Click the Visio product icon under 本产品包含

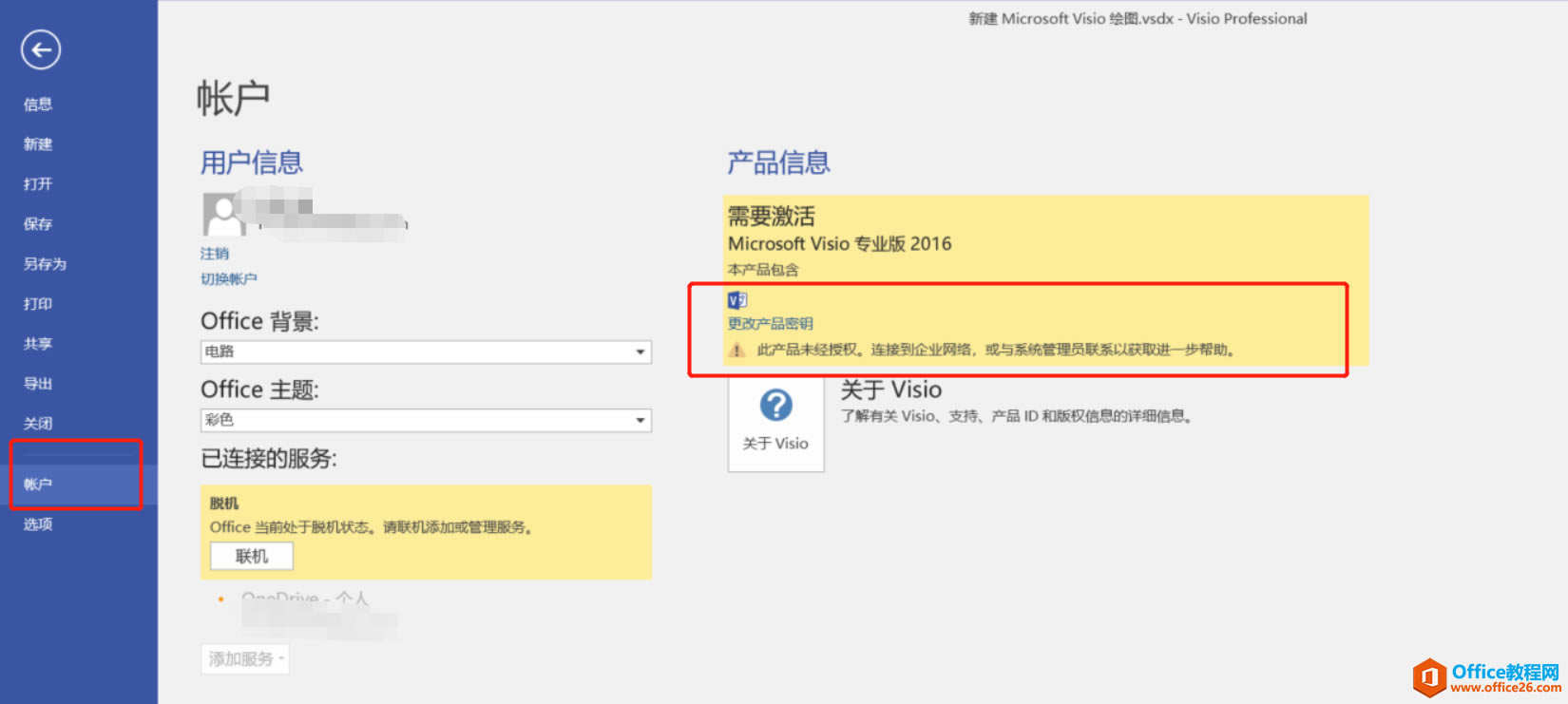(x=737, y=300)
